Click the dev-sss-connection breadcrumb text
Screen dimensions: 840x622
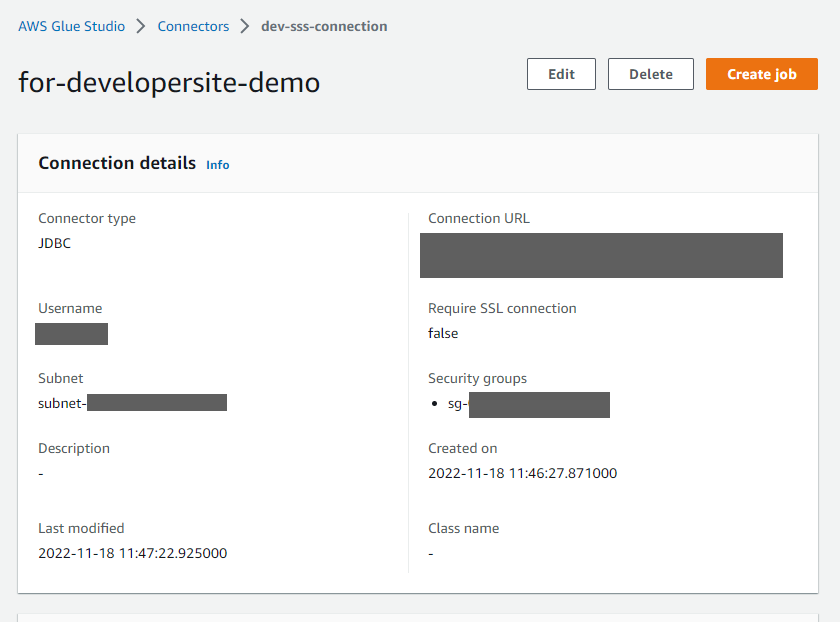[x=324, y=26]
